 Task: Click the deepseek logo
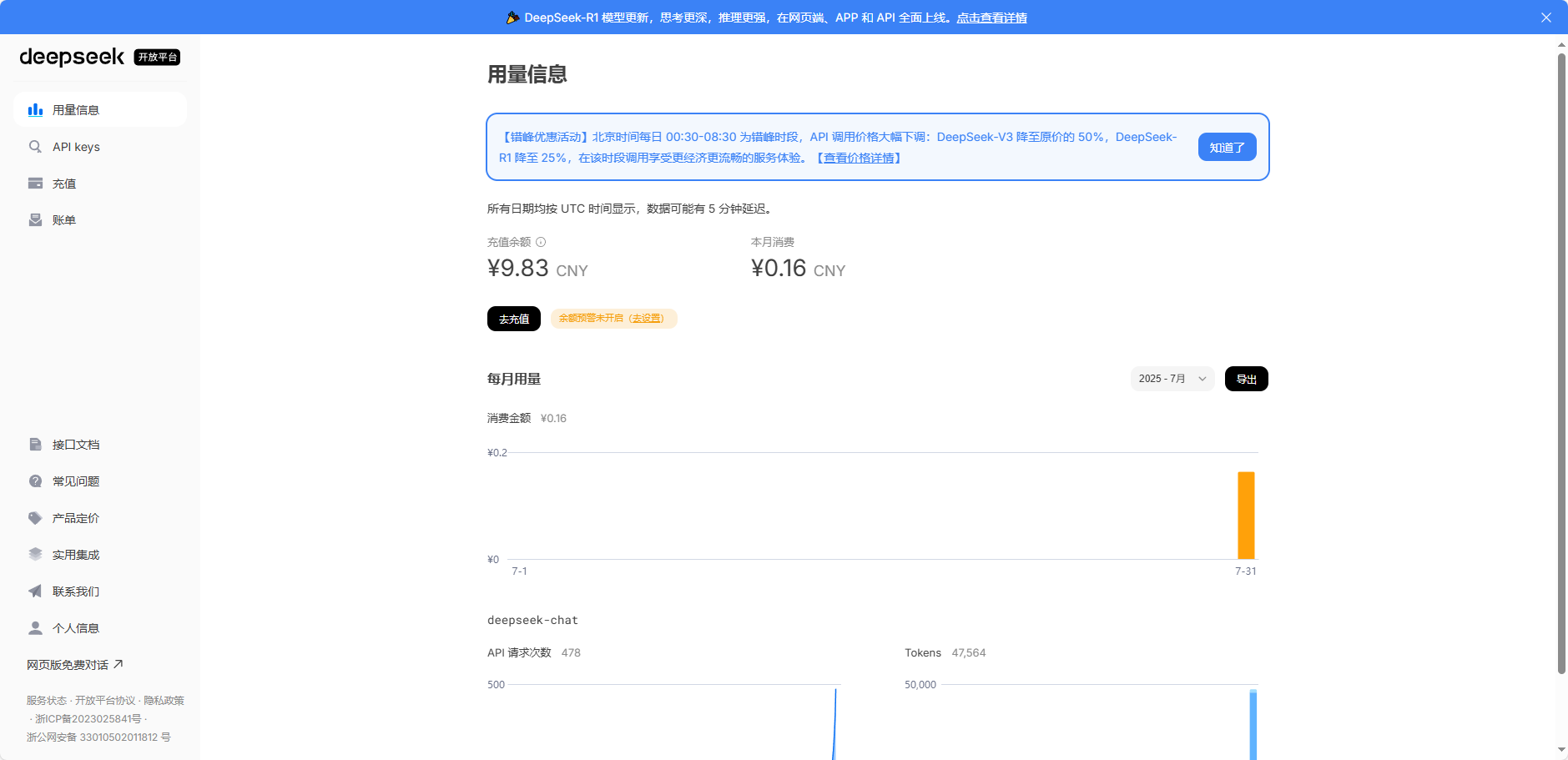(x=72, y=57)
